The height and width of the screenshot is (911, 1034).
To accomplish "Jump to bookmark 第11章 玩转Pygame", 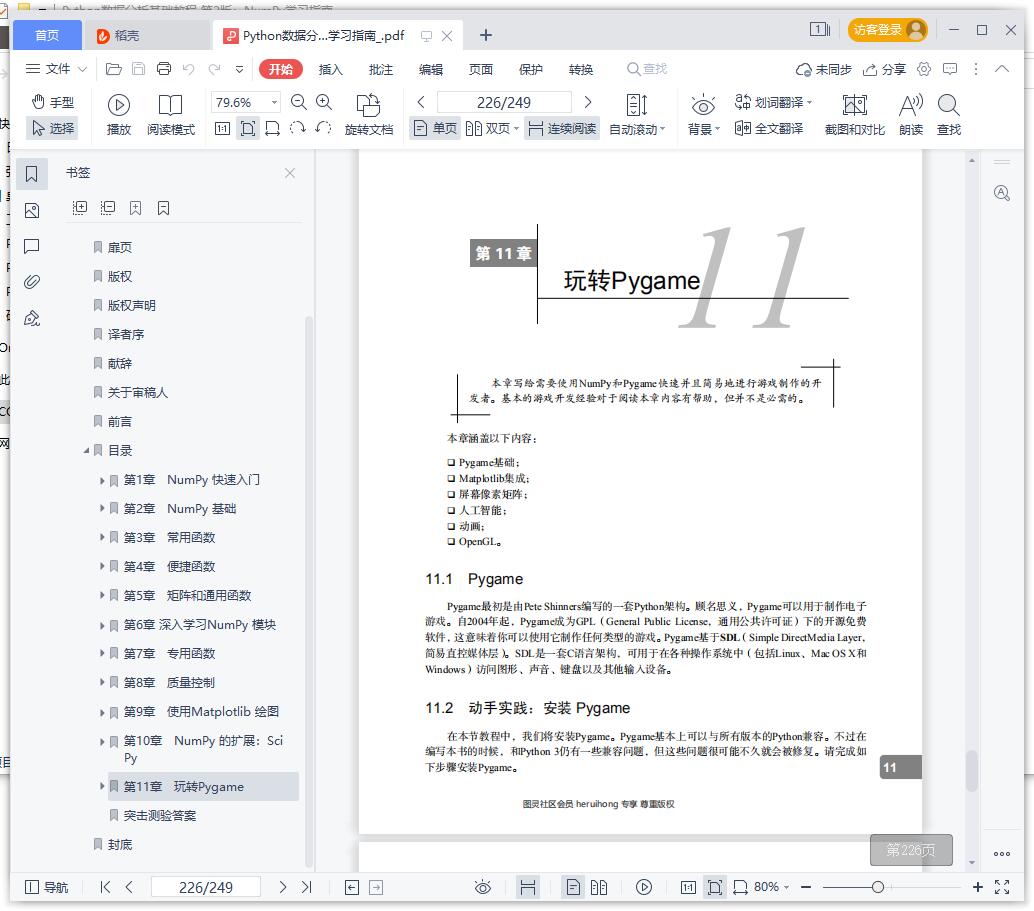I will coord(203,786).
